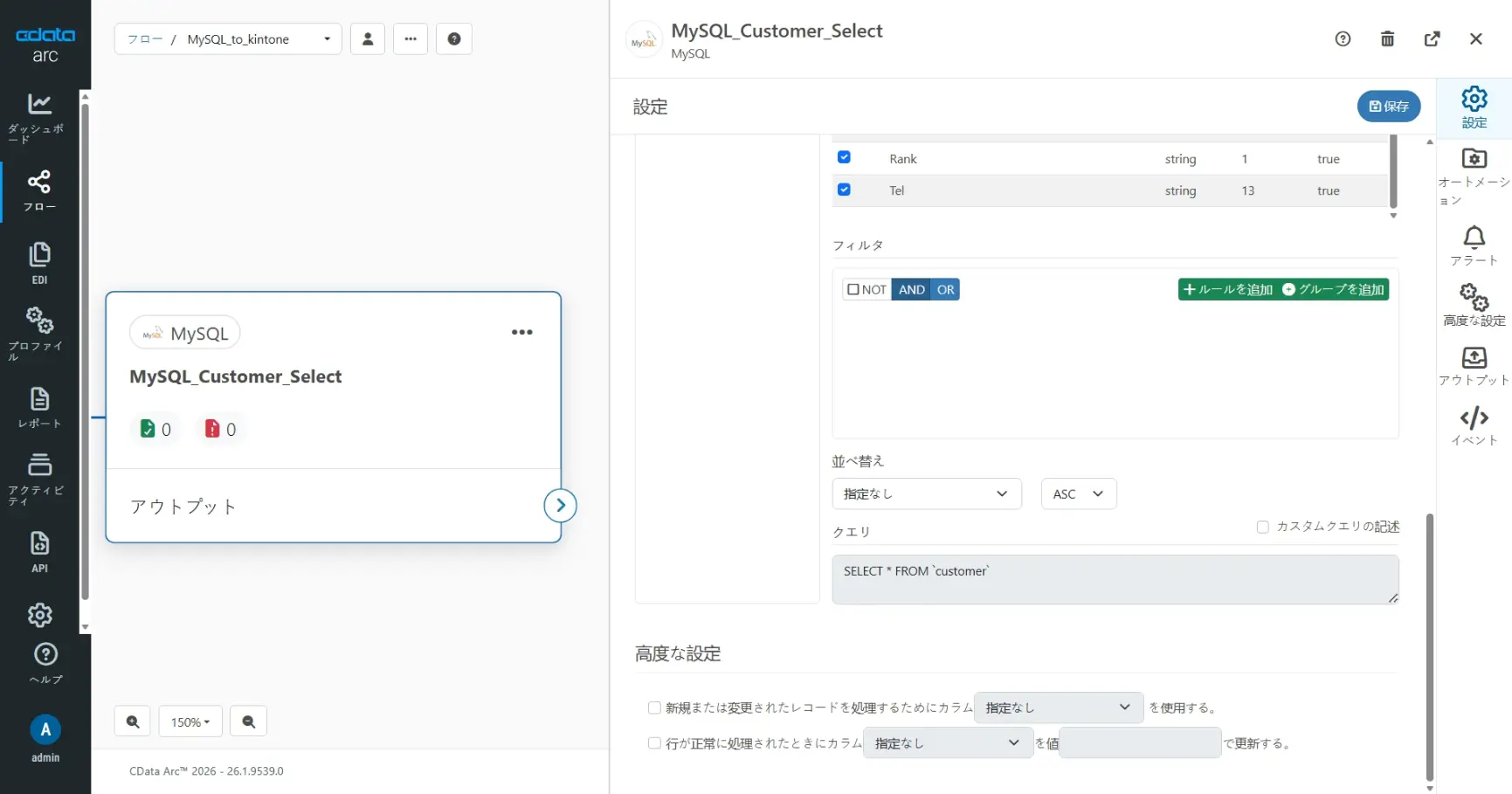
Task: Uncheck the Rank column checkbox
Action: [x=844, y=157]
